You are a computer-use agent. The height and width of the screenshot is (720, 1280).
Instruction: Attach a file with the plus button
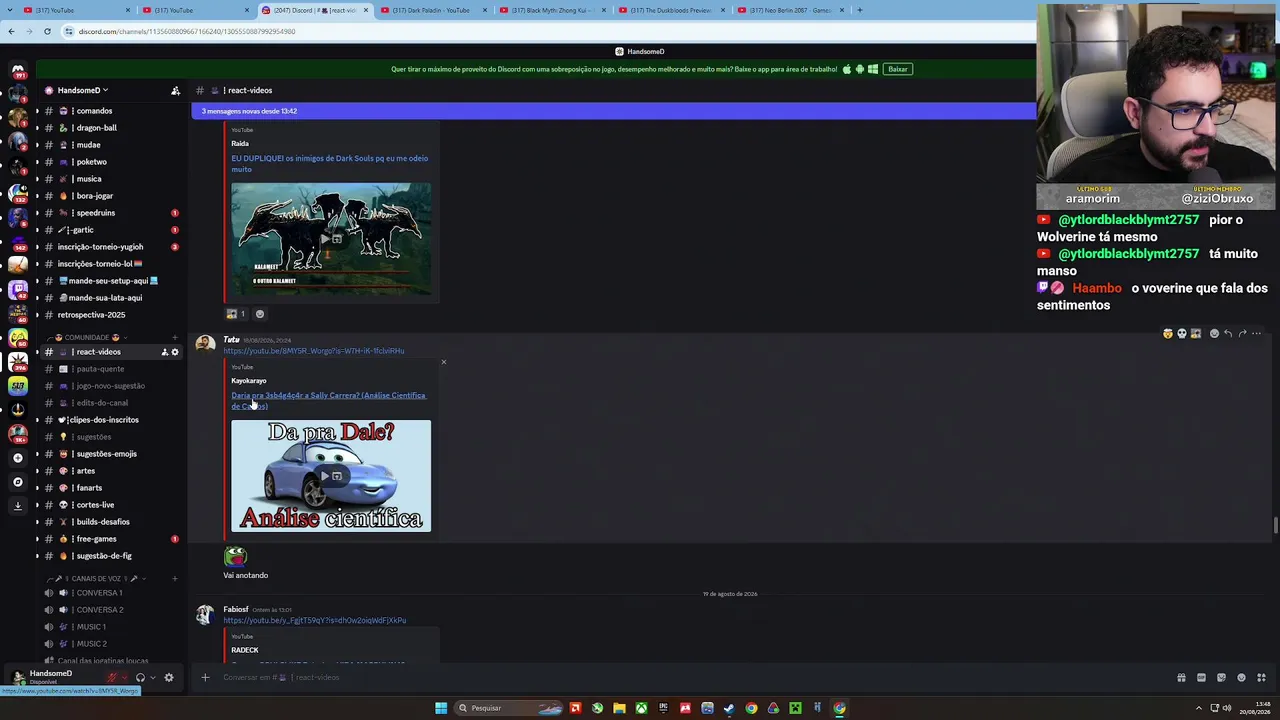pyautogui.click(x=205, y=678)
